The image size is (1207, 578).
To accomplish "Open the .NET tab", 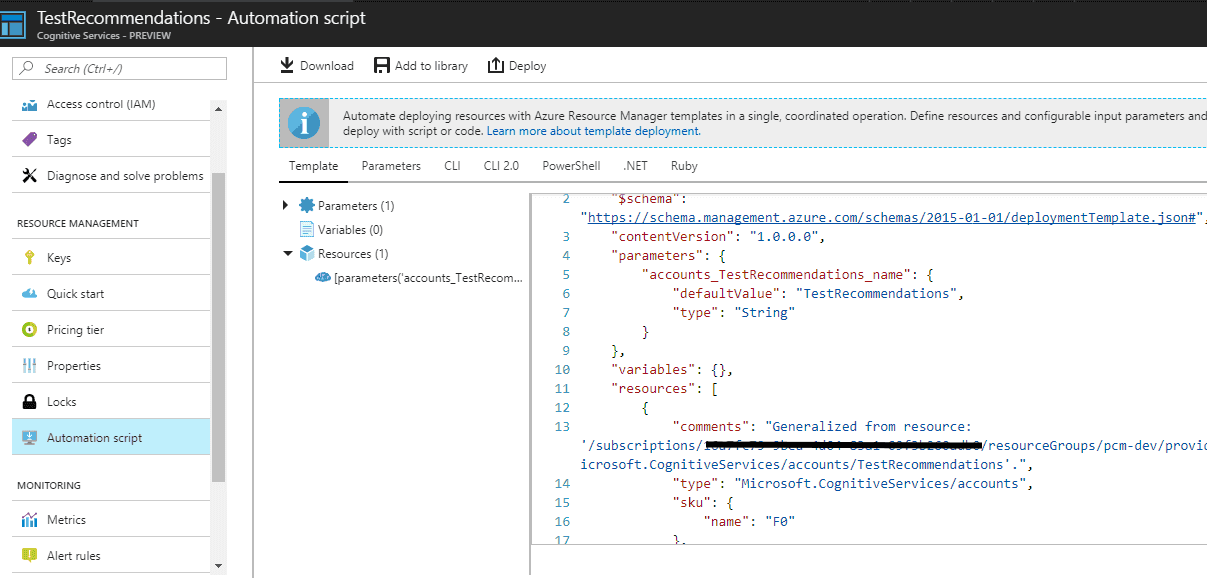I will pos(636,166).
